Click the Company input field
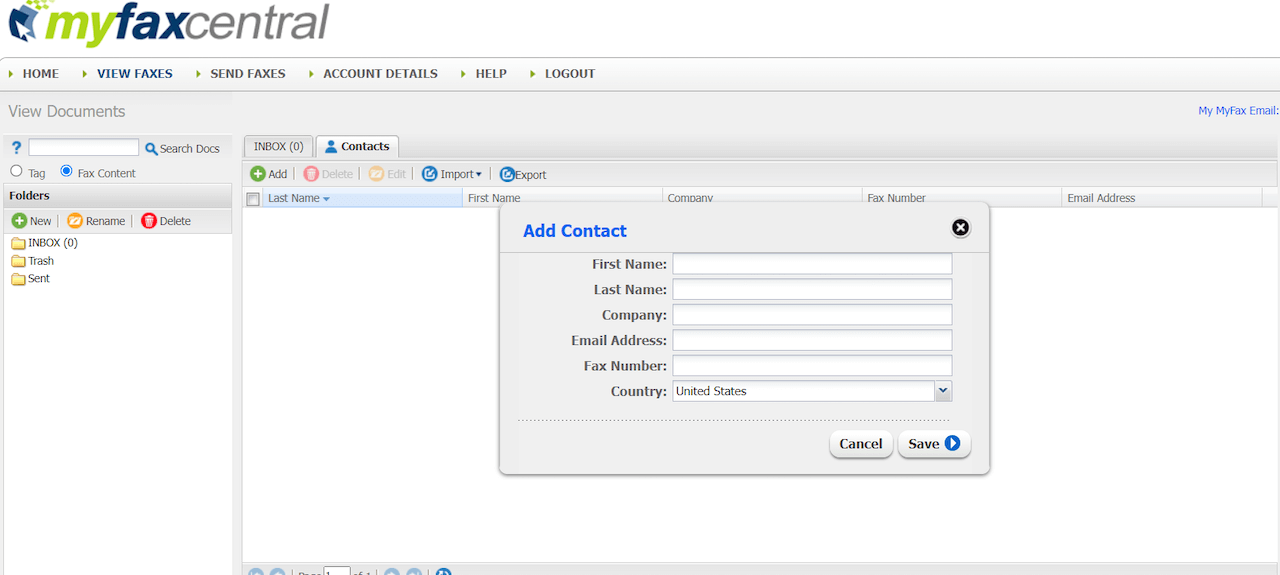The image size is (1280, 575). [812, 315]
